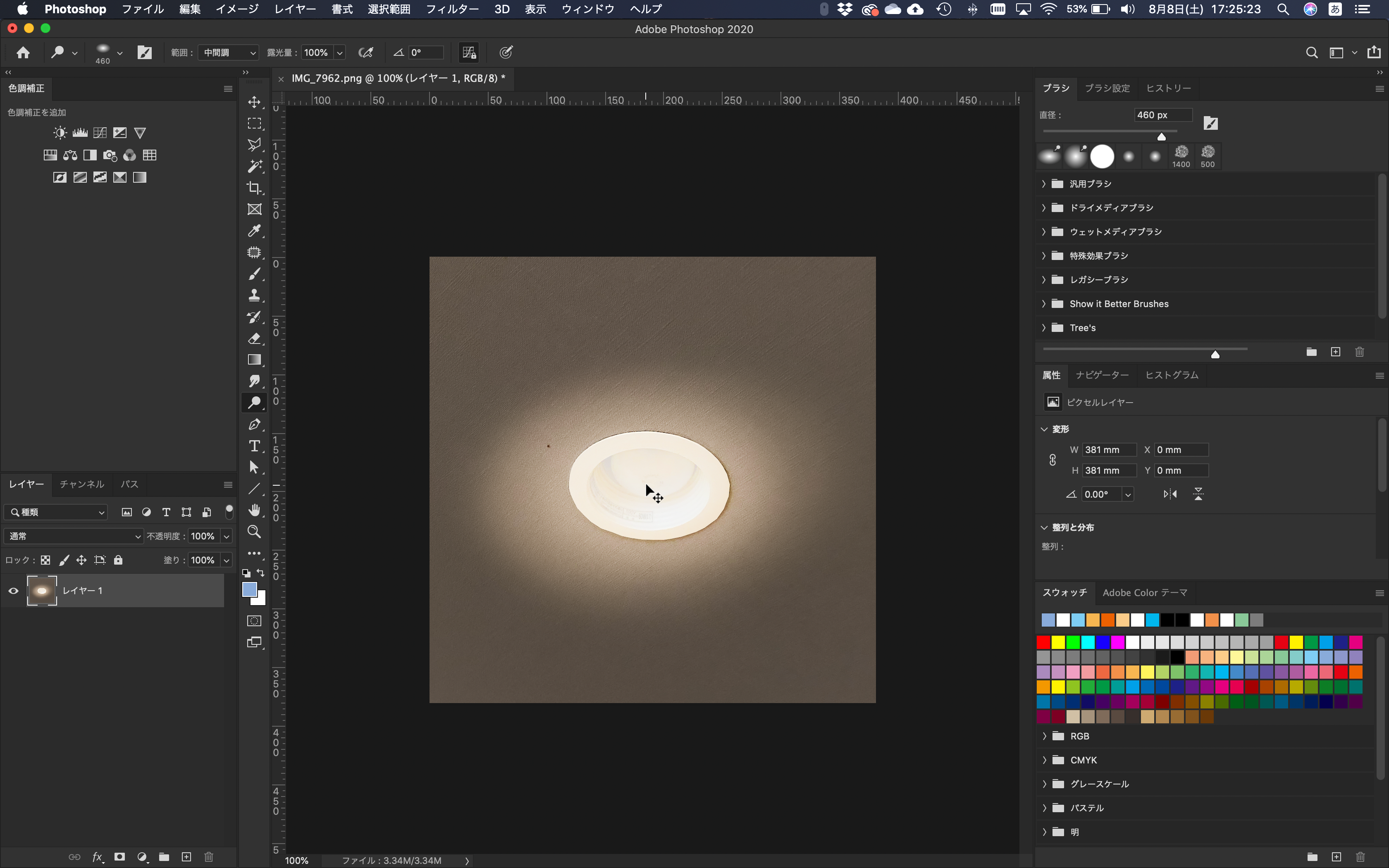Toggle the airbrush mode icon in options bar
This screenshot has width=1389, height=868.
pos(365,53)
